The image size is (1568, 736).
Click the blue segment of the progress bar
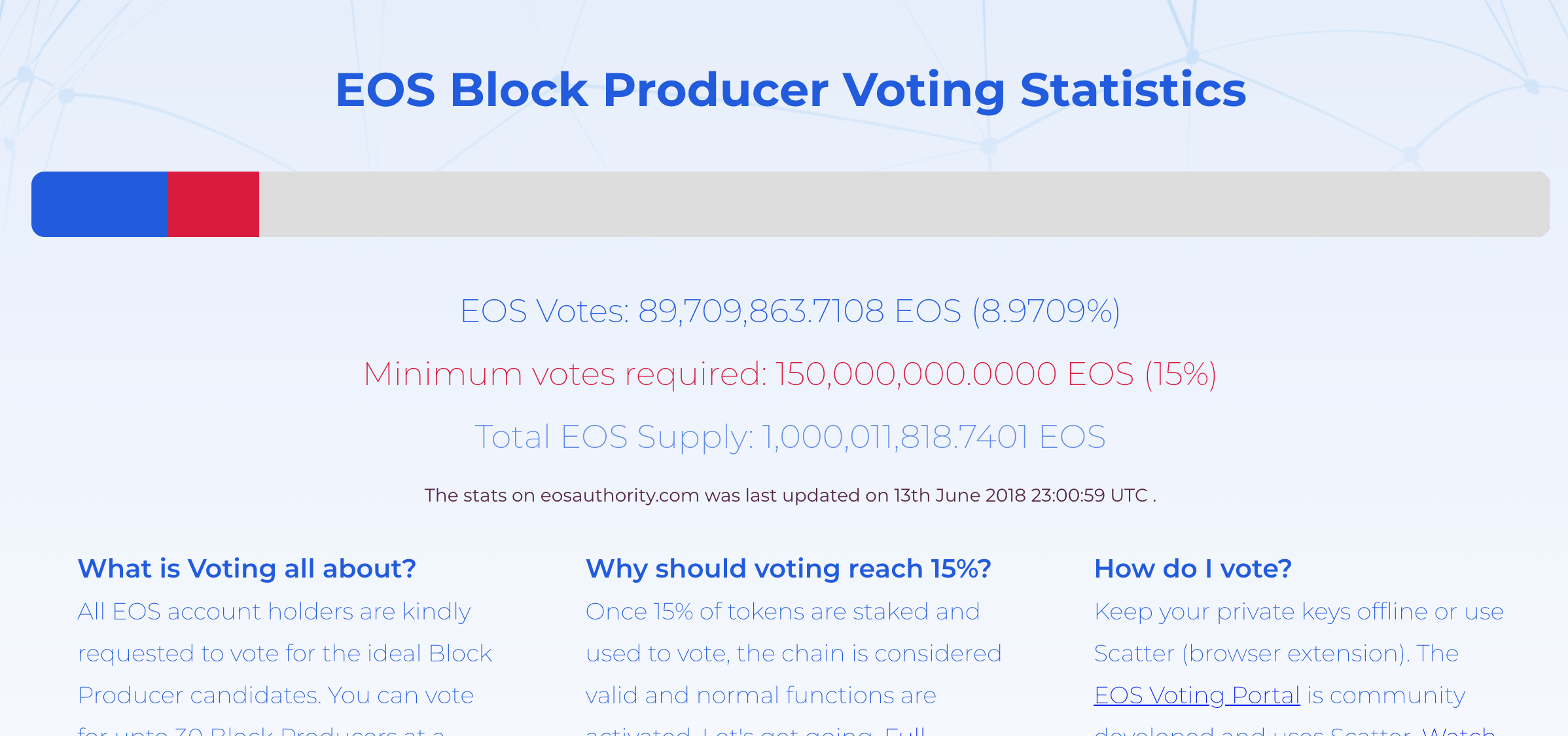[99, 204]
